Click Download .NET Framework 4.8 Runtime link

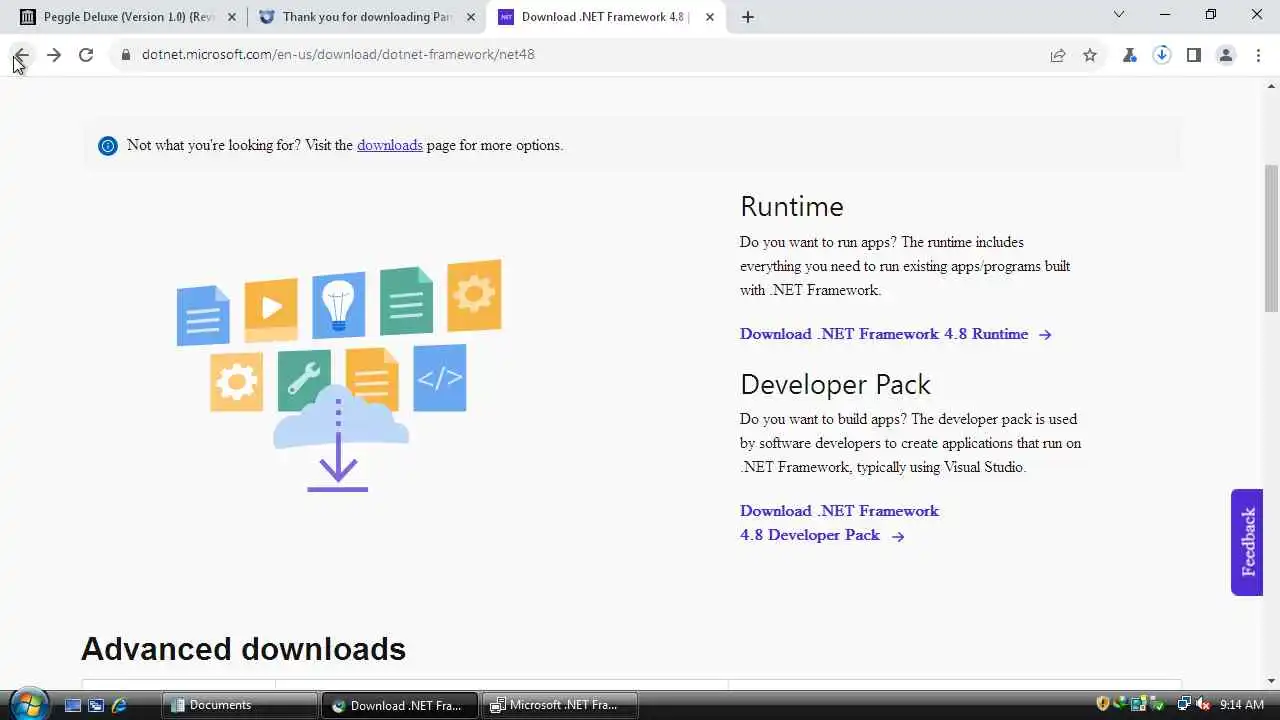click(x=895, y=334)
